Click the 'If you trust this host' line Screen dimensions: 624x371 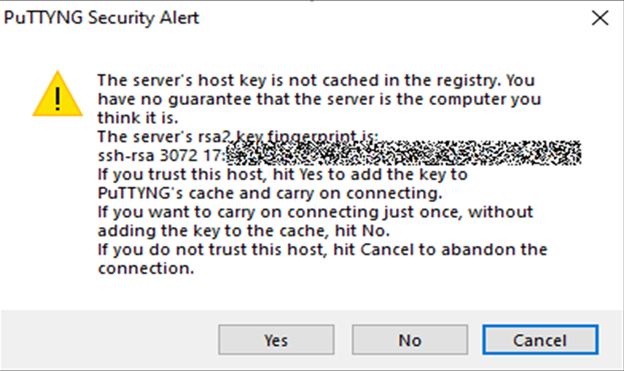[283, 174]
